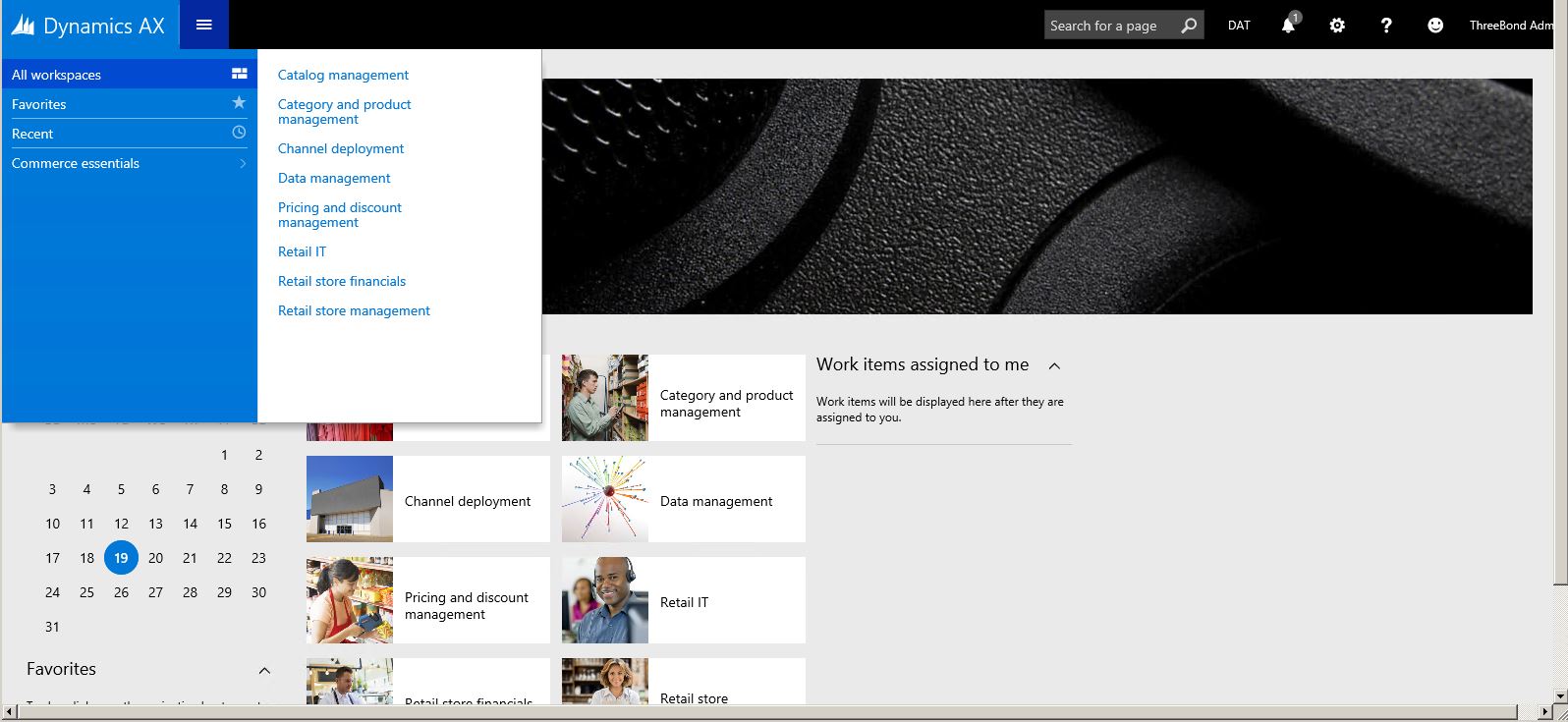Open Favorites in navigation pane
Image resolution: width=1568 pixels, height=722 pixels.
[129, 104]
